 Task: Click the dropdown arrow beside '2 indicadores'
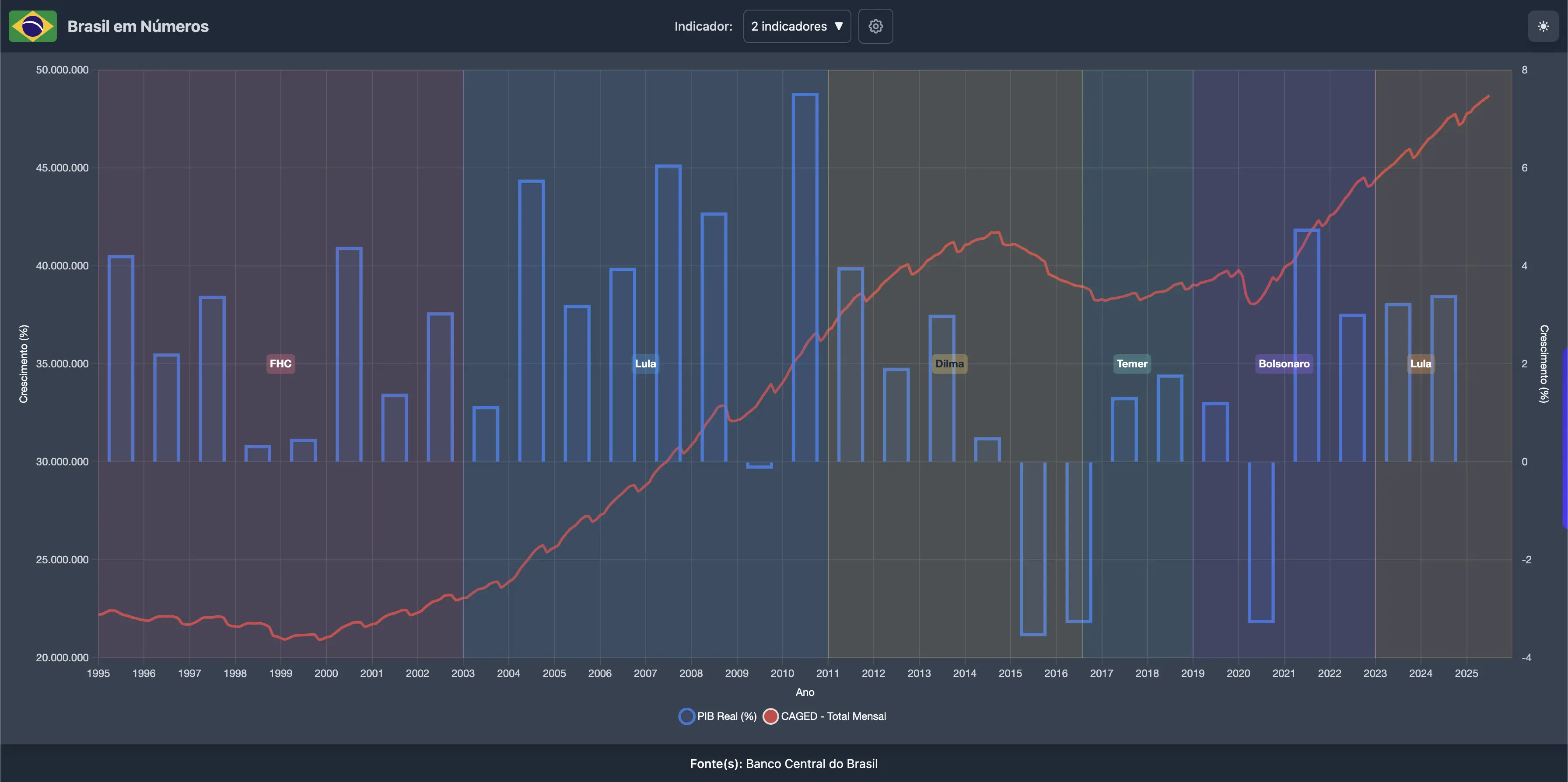click(x=839, y=26)
